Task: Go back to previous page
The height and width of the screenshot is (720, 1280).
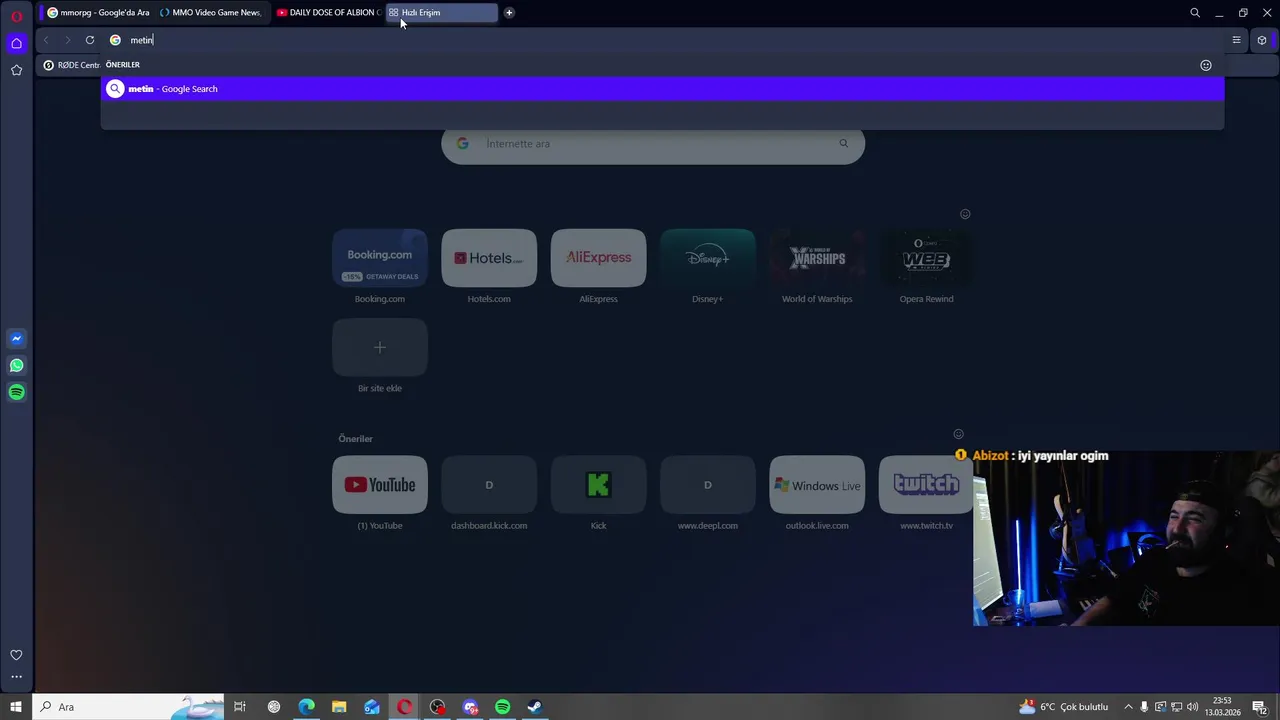Action: 46,40
